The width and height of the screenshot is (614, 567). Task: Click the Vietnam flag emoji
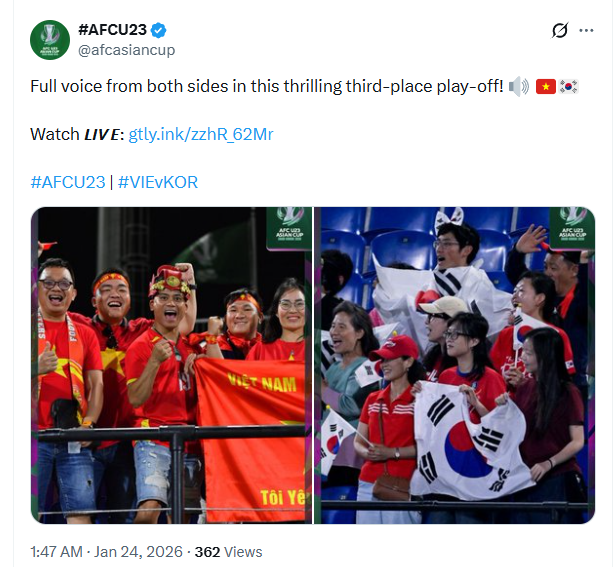pyautogui.click(x=546, y=87)
